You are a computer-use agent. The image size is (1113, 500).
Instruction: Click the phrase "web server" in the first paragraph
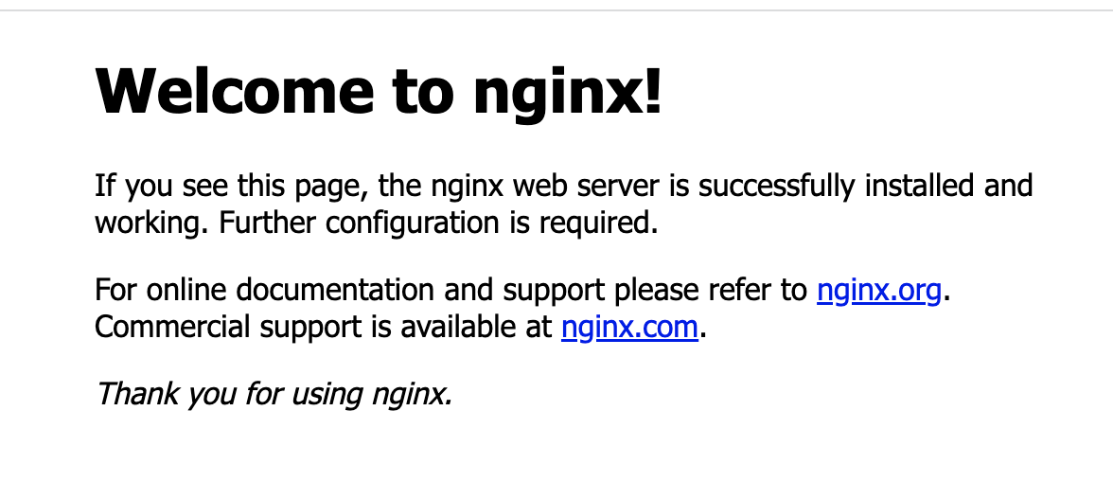(581, 185)
